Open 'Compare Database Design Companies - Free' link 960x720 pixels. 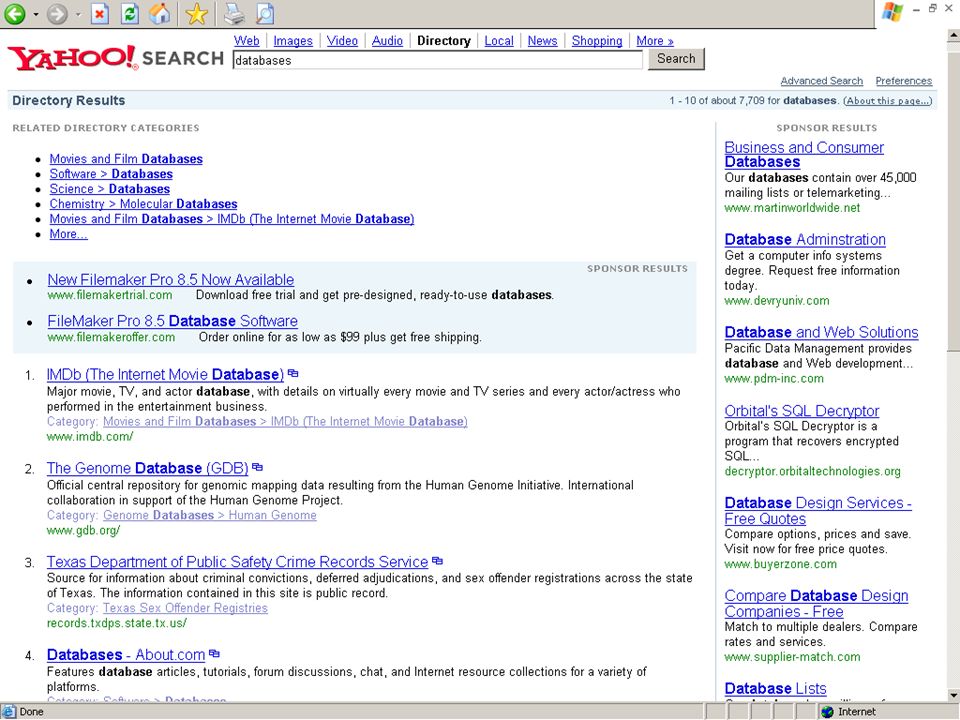click(x=816, y=604)
